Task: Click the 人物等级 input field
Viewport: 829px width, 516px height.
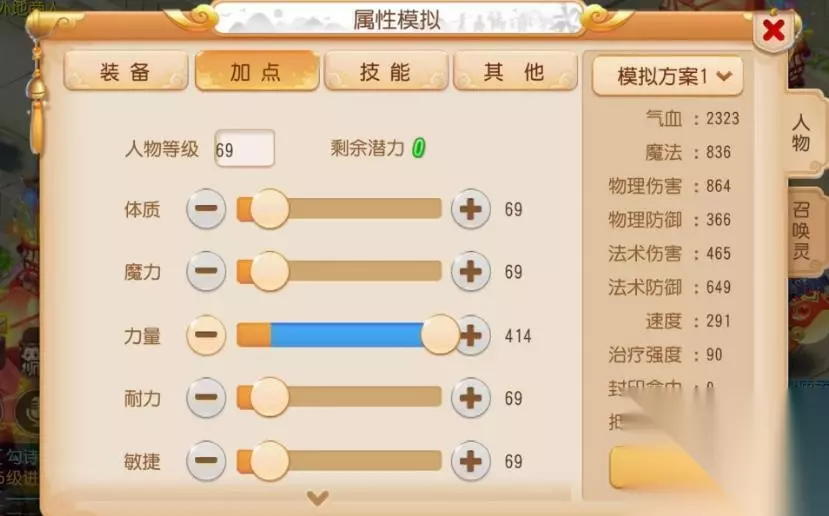Action: (x=244, y=149)
